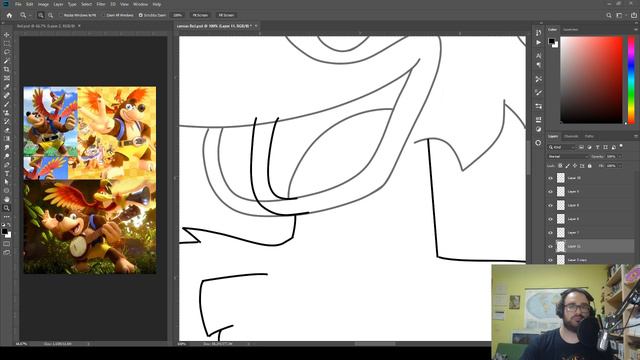This screenshot has width=640, height=360.
Task: Toggle Resize Windows to Fit checkbox
Action: coord(60,15)
